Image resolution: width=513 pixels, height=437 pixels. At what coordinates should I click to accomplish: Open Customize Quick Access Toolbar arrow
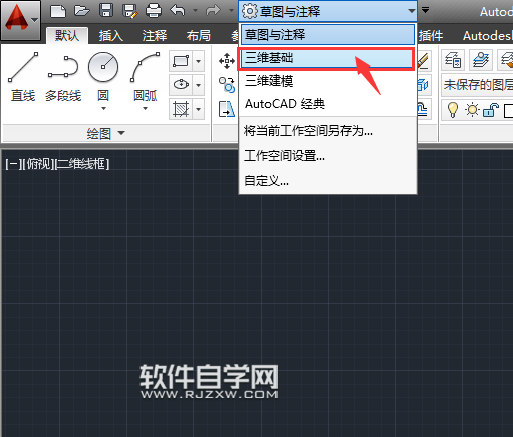(x=425, y=10)
